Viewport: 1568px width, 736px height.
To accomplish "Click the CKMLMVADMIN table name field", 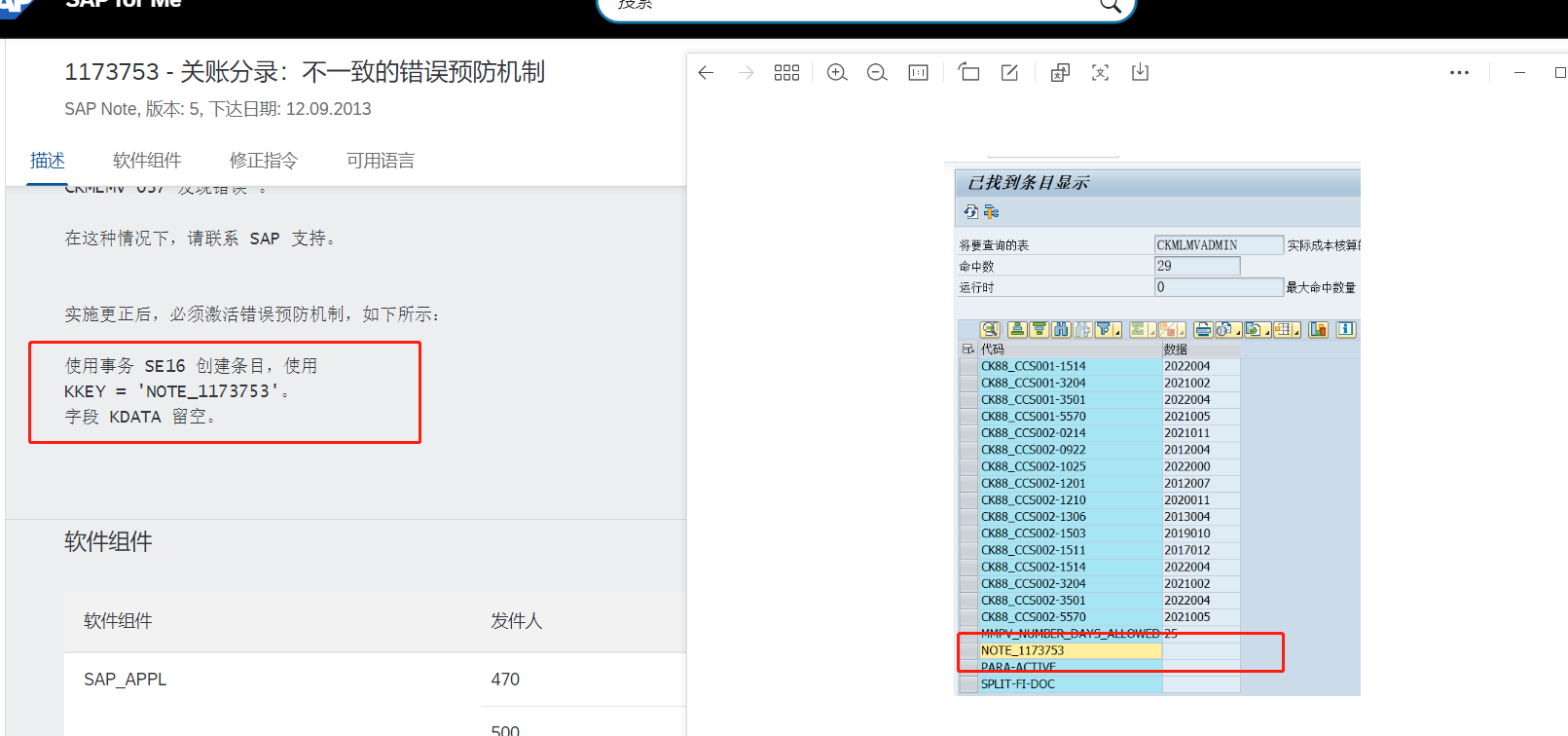I will pos(1219,245).
